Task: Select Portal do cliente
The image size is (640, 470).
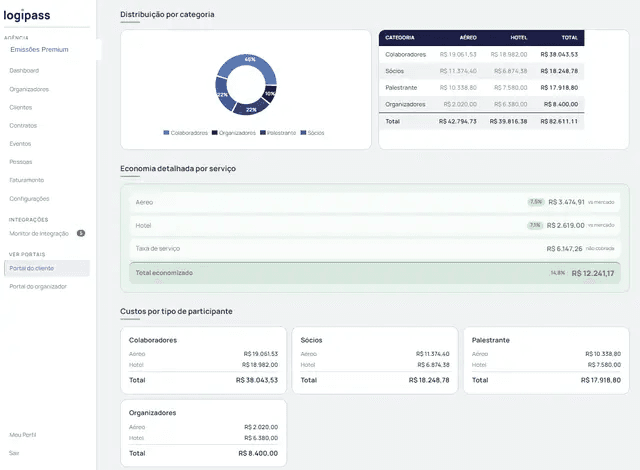Action: tap(47, 268)
